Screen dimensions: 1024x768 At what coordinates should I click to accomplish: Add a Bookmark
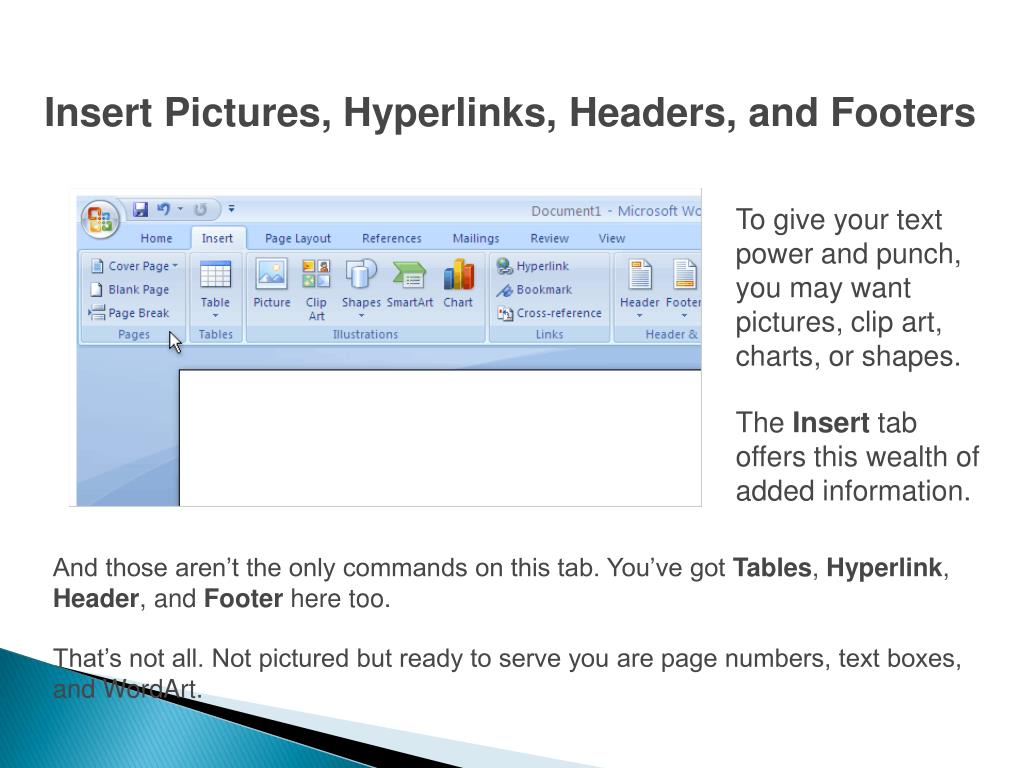(x=534, y=289)
